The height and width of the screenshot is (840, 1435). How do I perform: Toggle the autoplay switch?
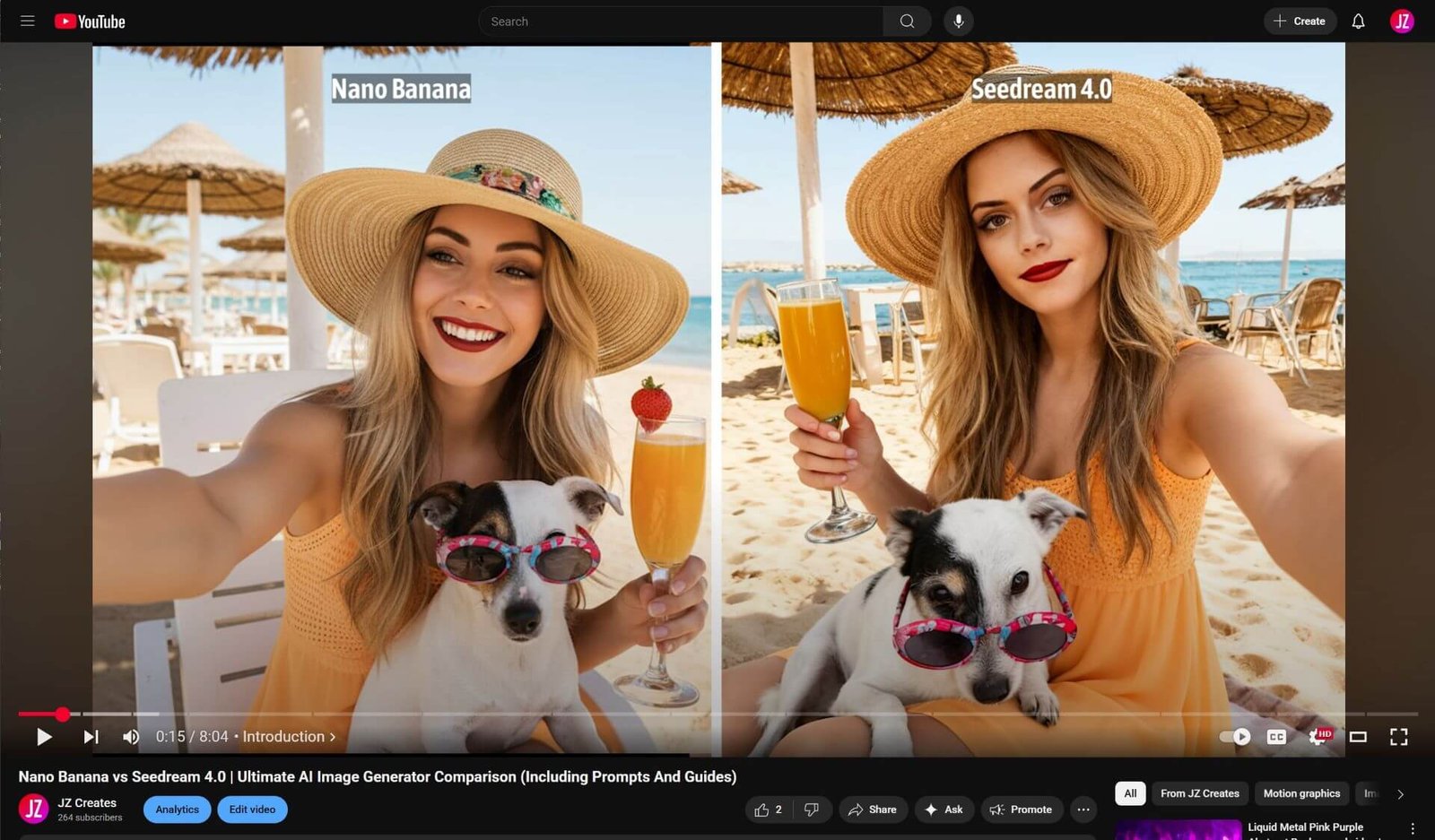1235,737
